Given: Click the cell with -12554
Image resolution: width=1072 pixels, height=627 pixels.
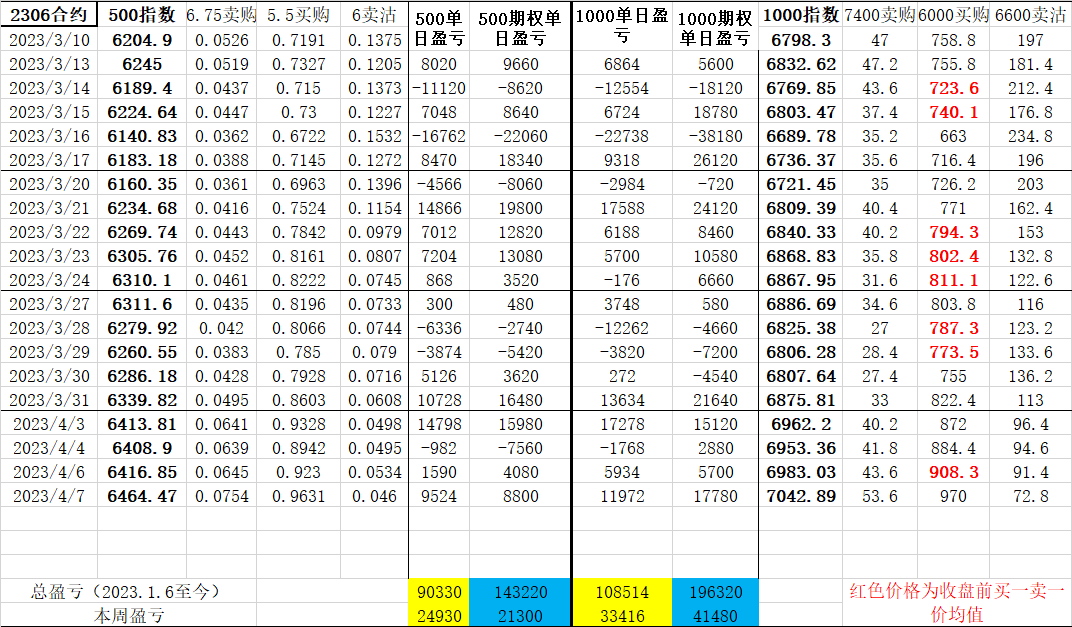Looking at the screenshot, I should tap(621, 88).
